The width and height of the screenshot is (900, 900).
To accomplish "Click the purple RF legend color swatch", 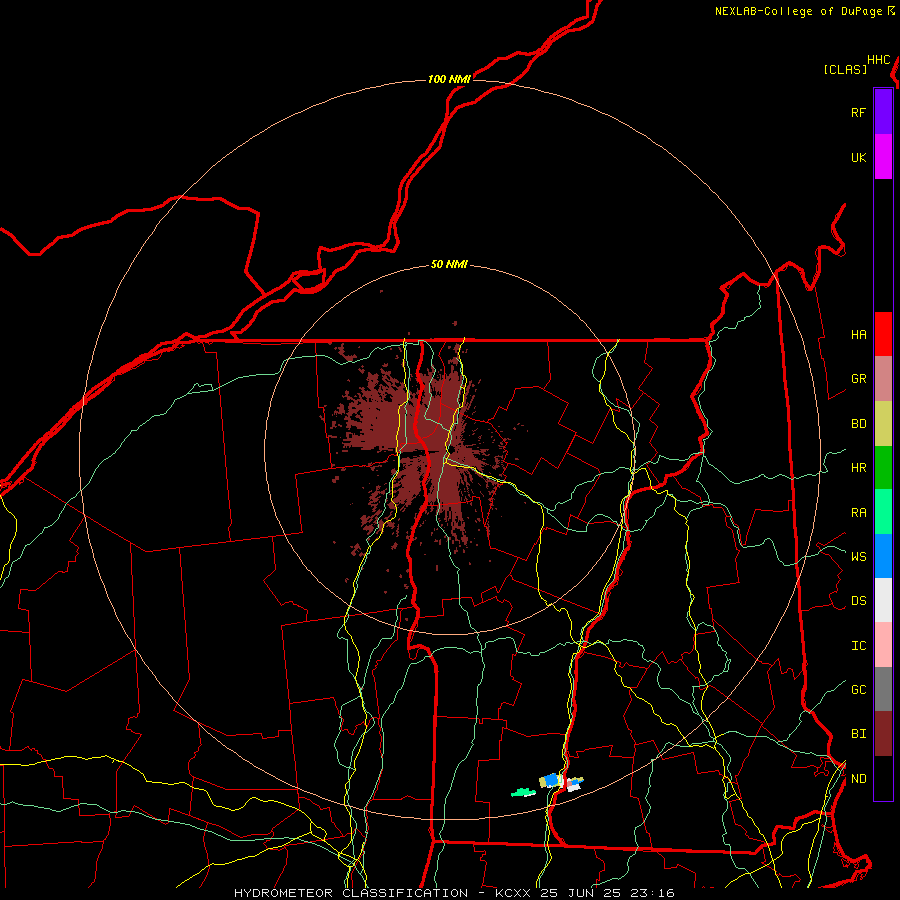I will tap(883, 112).
